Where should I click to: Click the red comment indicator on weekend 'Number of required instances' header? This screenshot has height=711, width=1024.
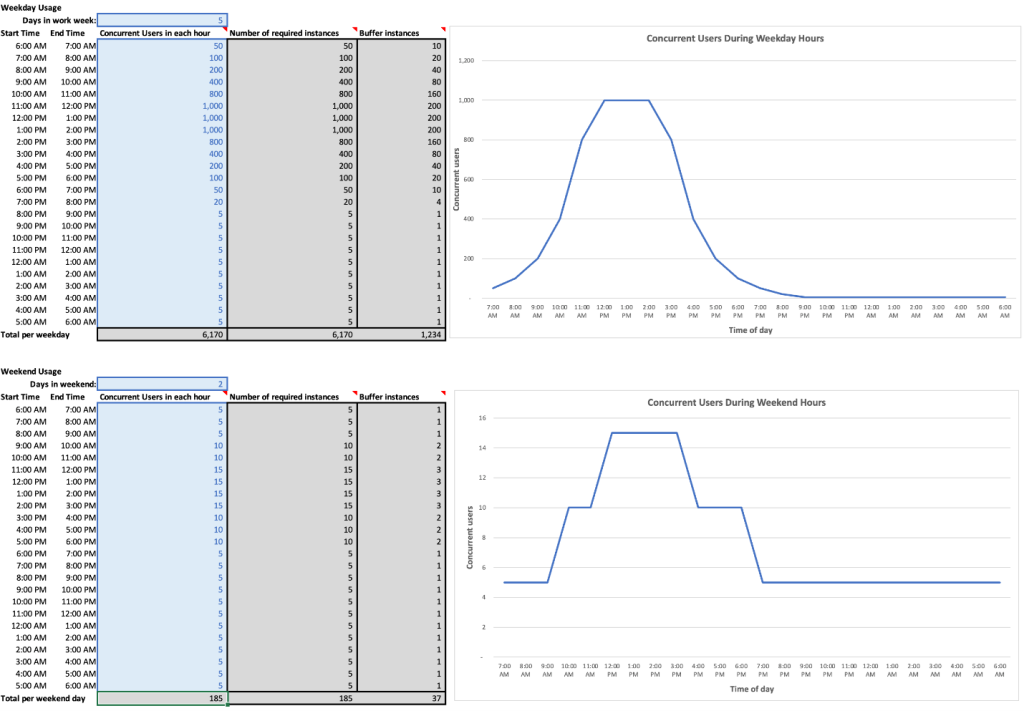pos(354,393)
